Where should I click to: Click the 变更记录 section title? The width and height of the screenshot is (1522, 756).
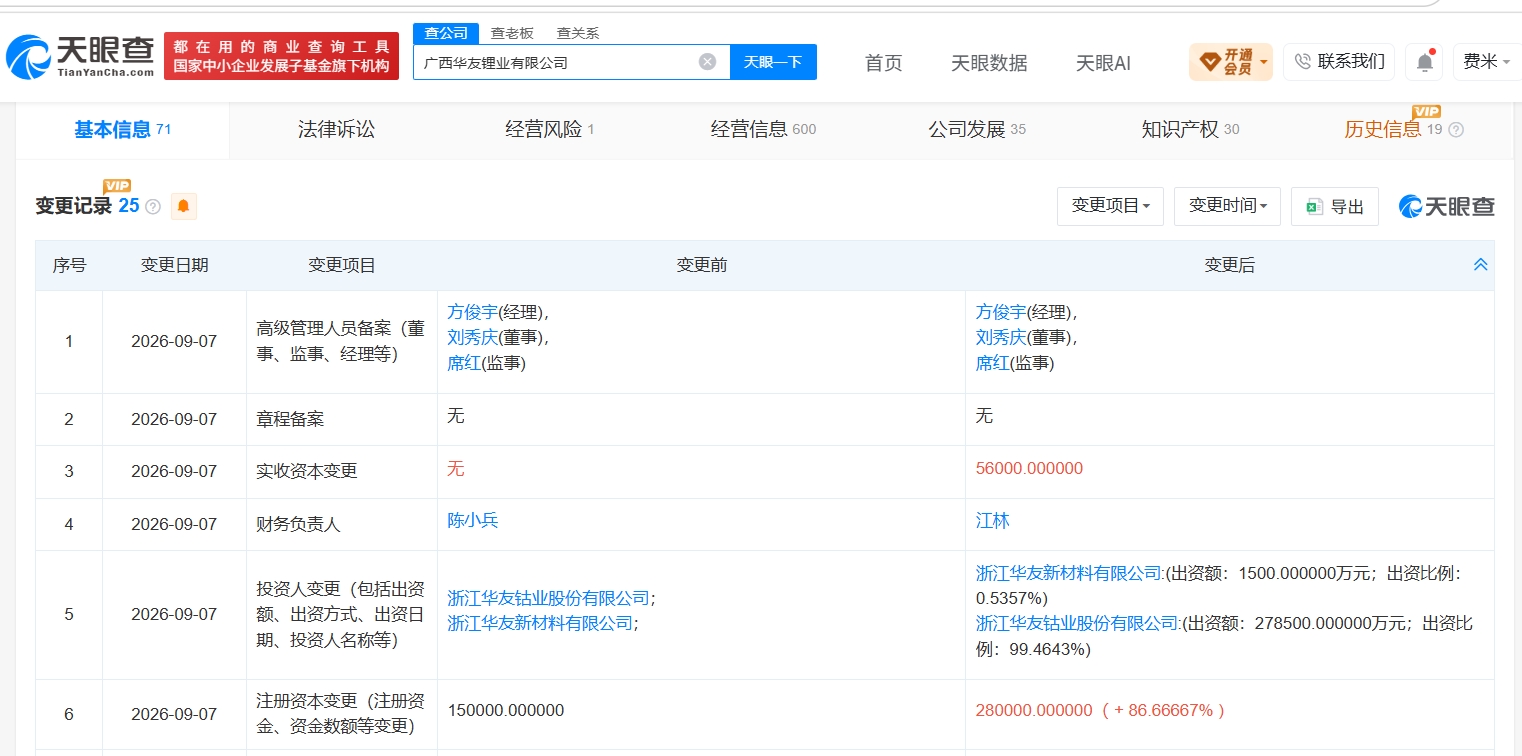coord(74,206)
